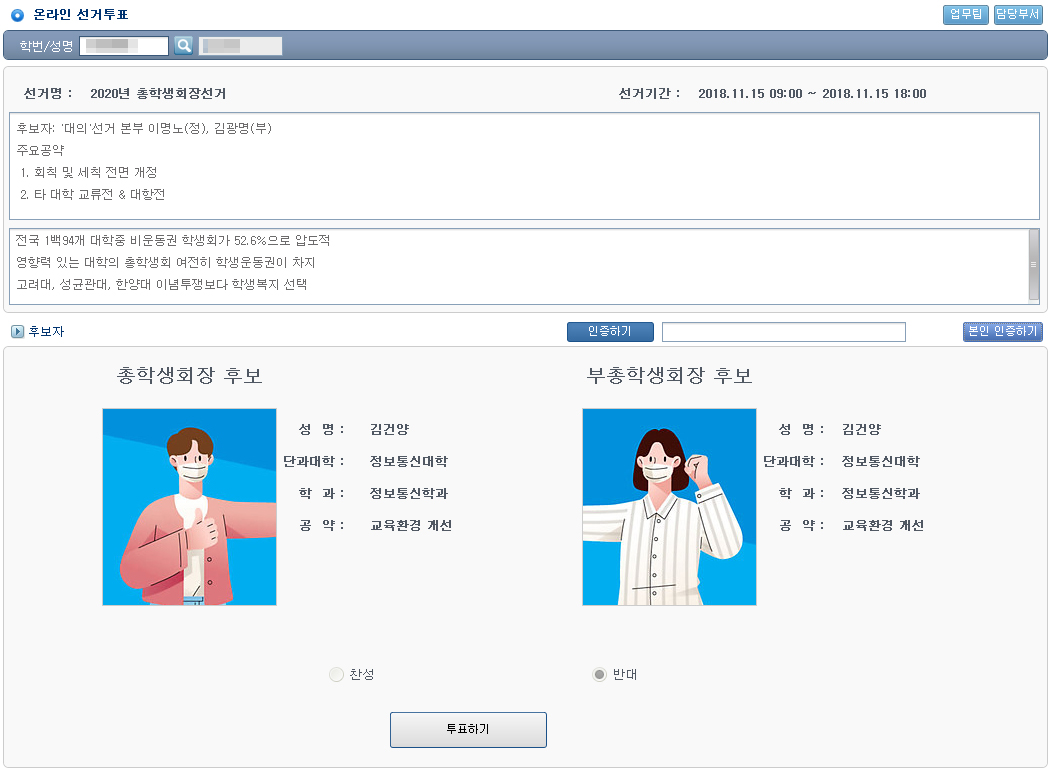The image size is (1051, 771).
Task: Click the 총학생회장 후보 heading
Action: pos(190,376)
